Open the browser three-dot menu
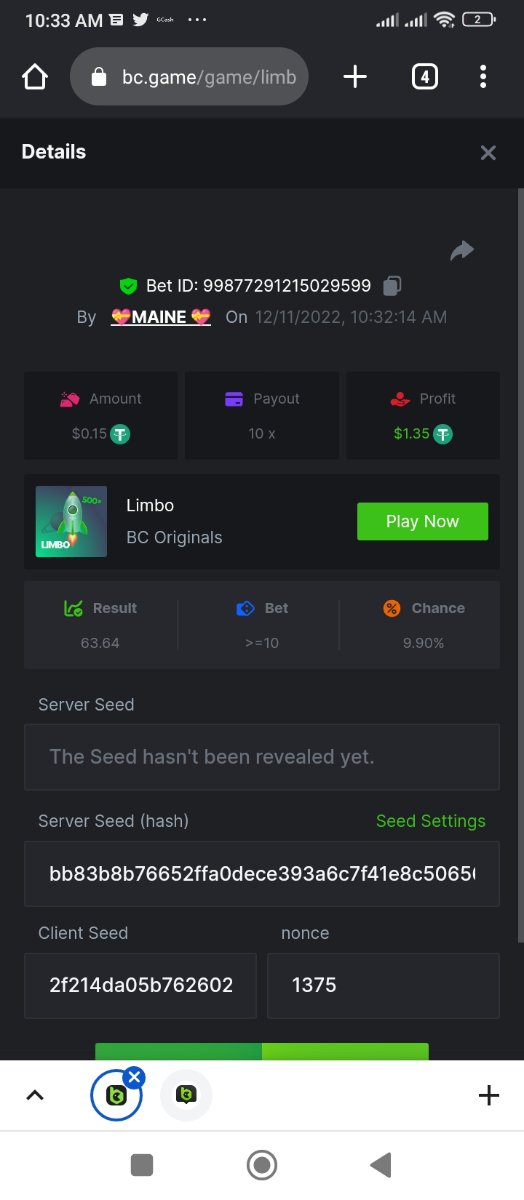Viewport: 524px width, 1200px height. [x=483, y=77]
